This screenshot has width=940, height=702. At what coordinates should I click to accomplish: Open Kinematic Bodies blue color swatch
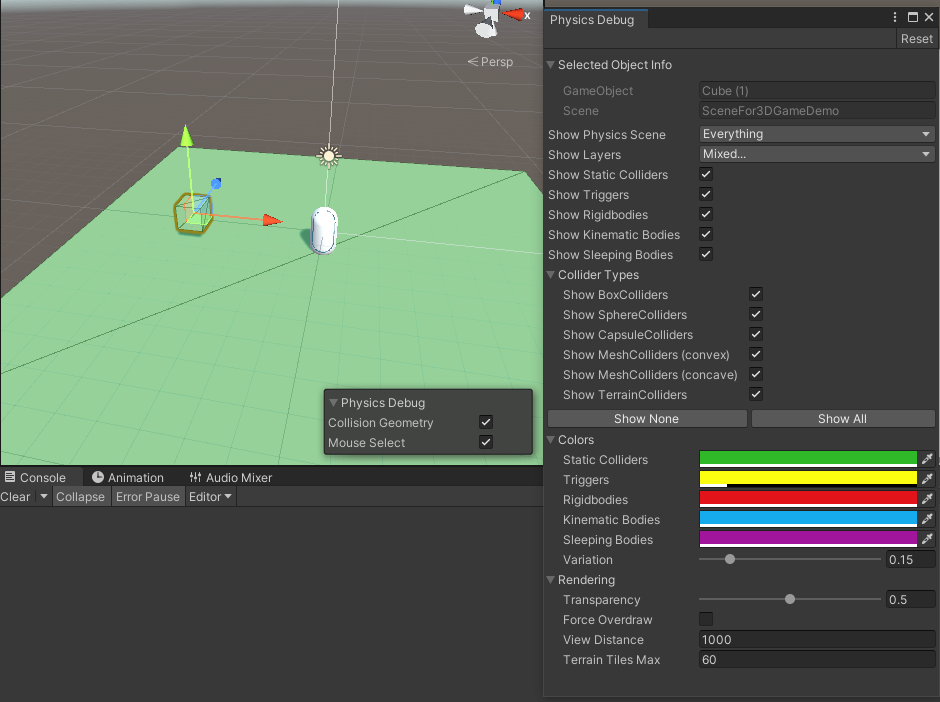pyautogui.click(x=808, y=519)
